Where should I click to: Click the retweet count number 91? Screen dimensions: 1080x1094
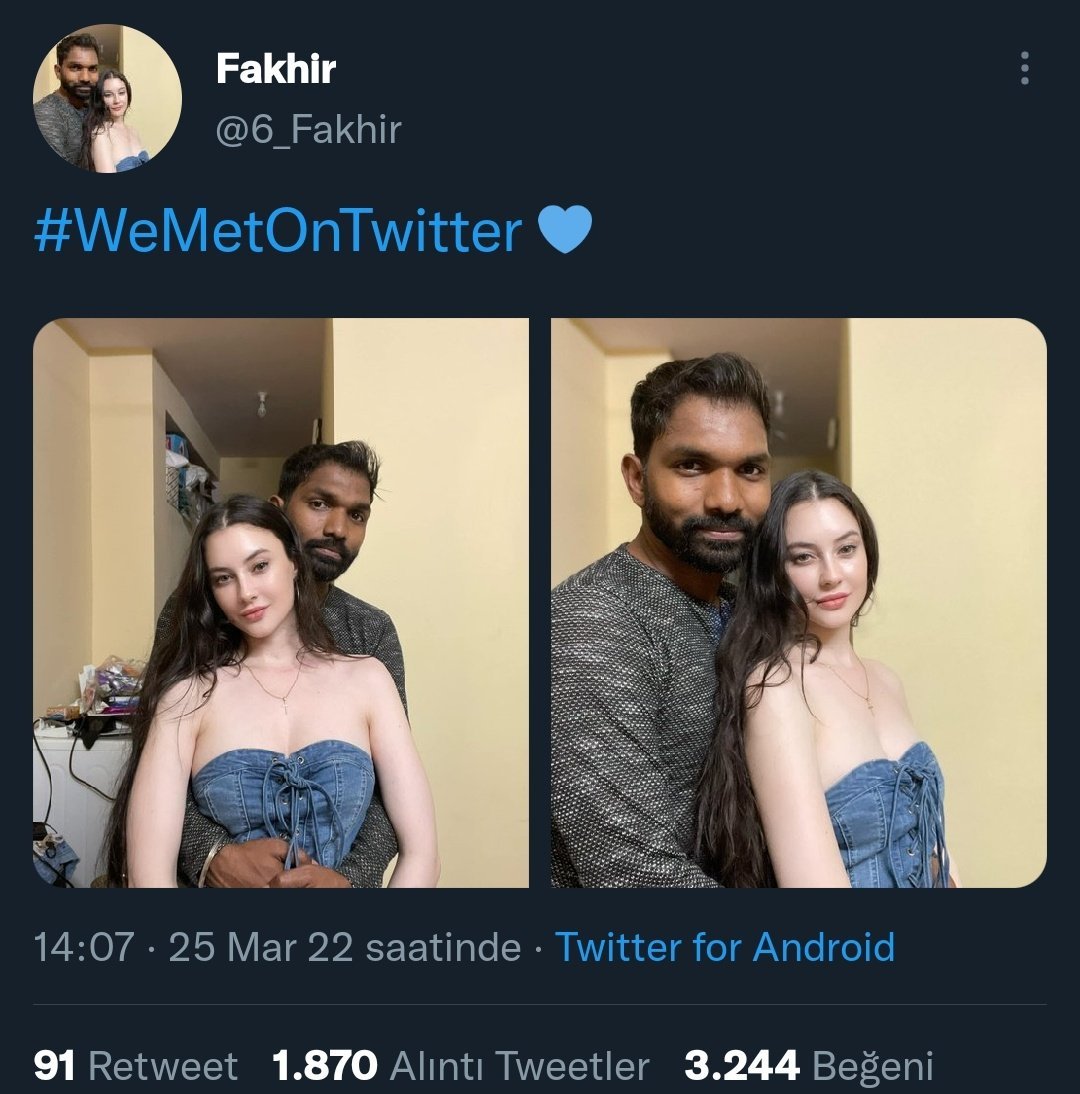click(x=55, y=1066)
